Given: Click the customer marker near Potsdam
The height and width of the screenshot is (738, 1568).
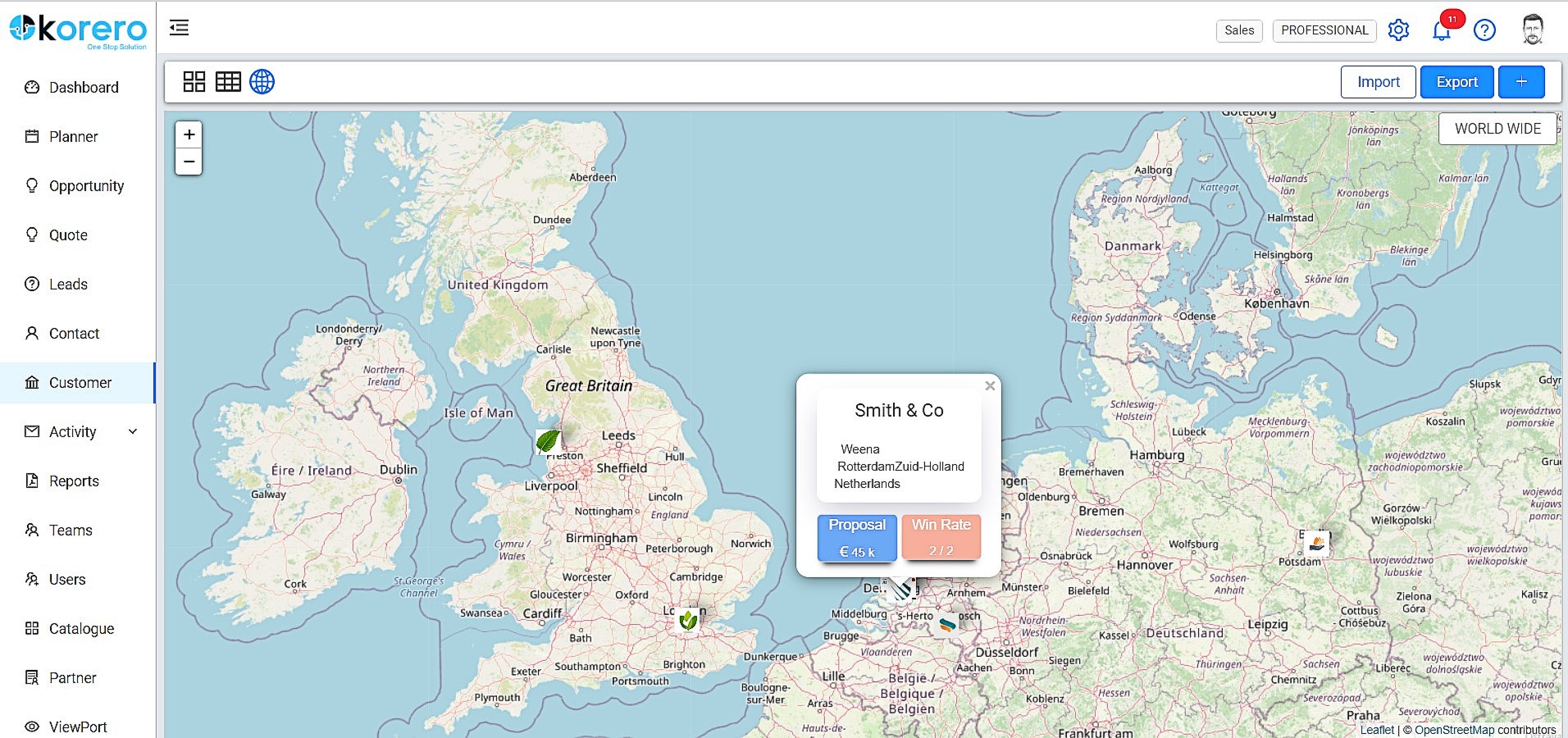Looking at the screenshot, I should [x=1317, y=543].
